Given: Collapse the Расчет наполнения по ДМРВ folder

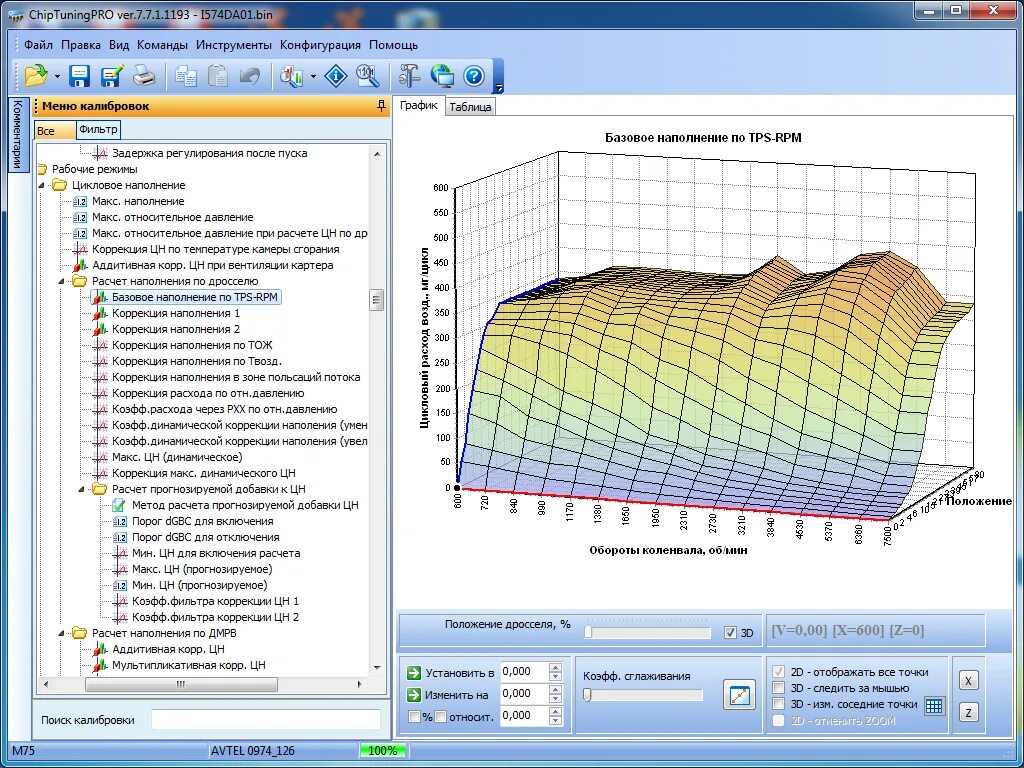Looking at the screenshot, I should 62,633.
